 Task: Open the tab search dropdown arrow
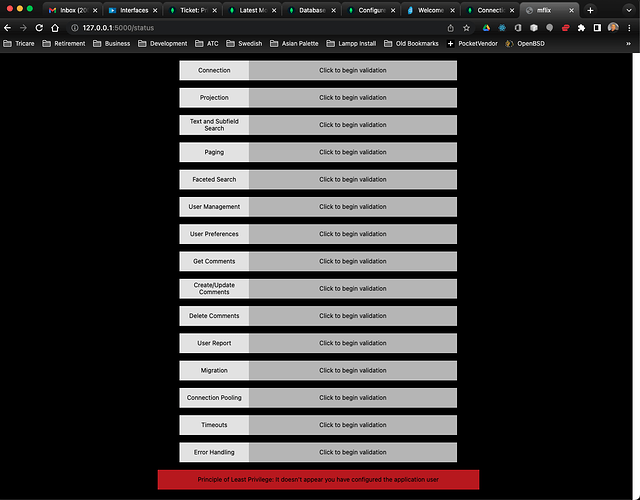click(x=629, y=10)
